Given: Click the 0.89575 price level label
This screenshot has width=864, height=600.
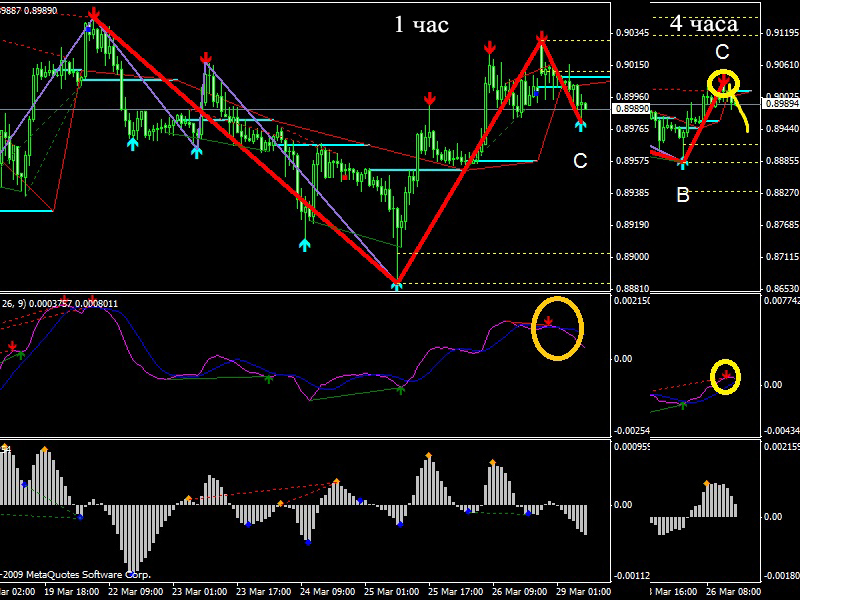Looking at the screenshot, I should pos(632,161).
